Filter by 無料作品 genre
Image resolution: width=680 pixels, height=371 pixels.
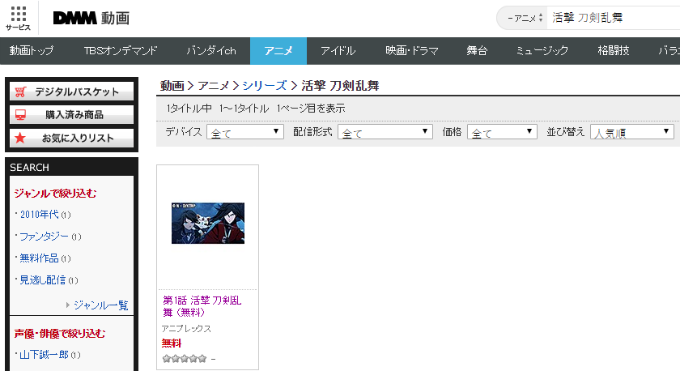click(x=39, y=258)
